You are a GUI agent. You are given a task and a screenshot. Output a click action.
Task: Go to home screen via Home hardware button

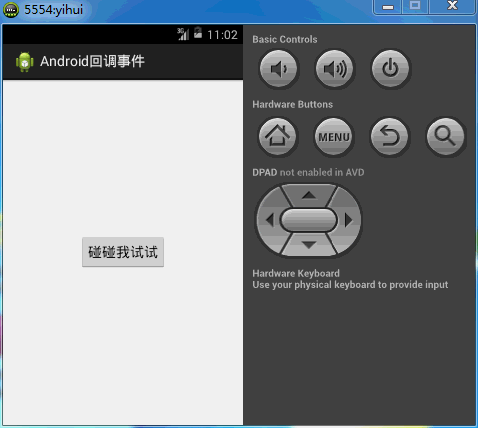tap(278, 136)
